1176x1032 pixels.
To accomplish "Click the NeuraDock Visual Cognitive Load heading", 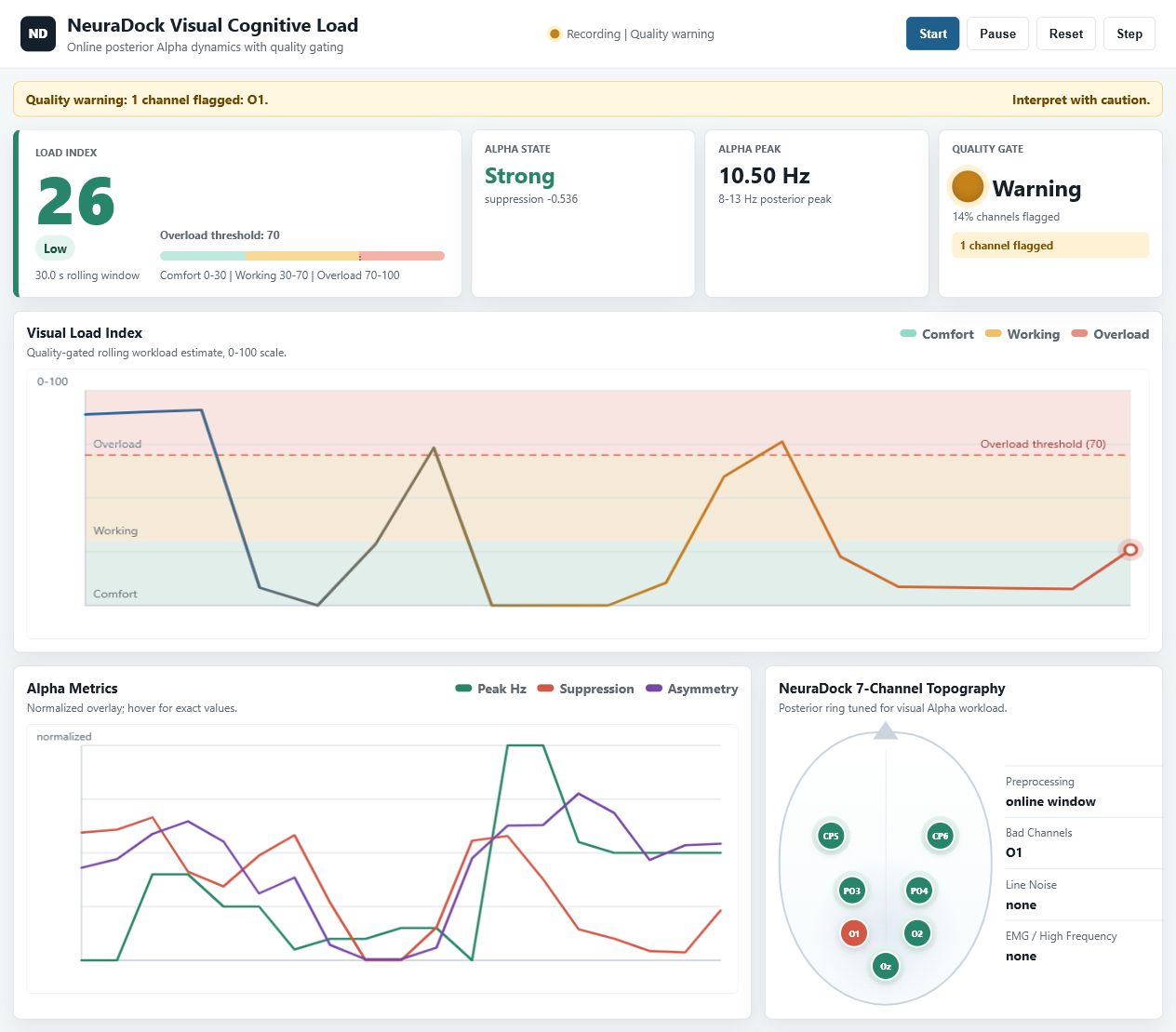I will click(x=212, y=26).
